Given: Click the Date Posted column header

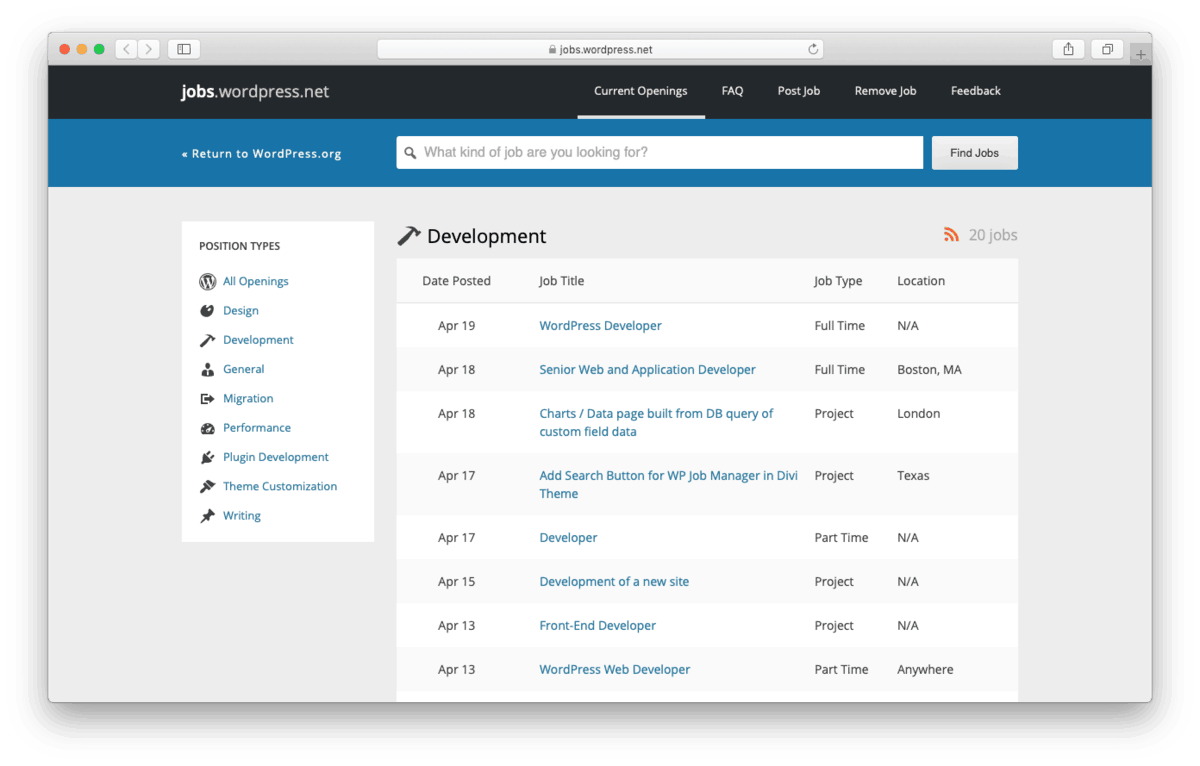Looking at the screenshot, I should point(456,281).
